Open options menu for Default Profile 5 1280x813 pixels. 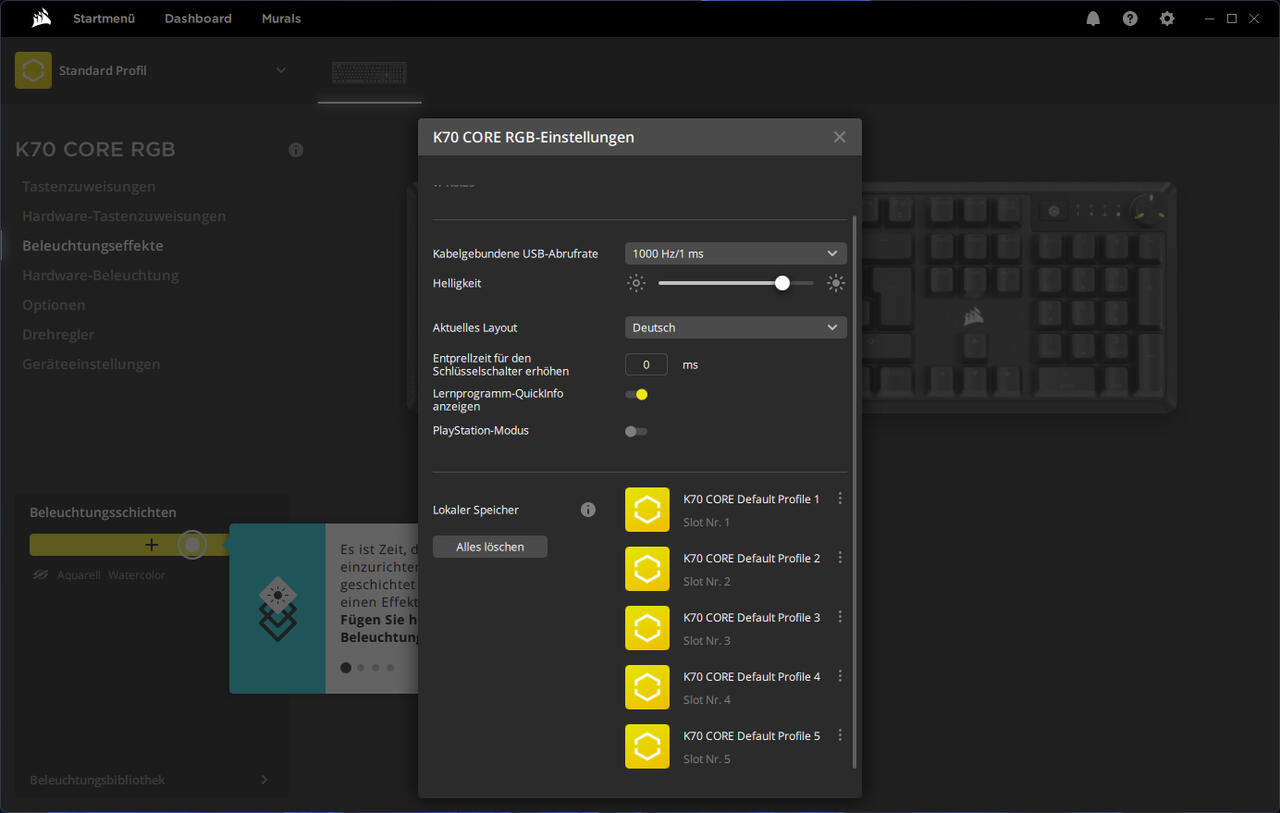[840, 734]
